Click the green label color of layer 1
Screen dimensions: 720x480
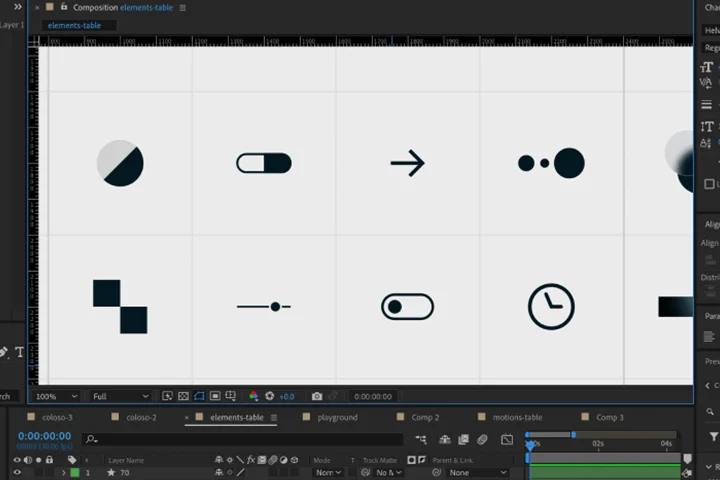(74, 472)
